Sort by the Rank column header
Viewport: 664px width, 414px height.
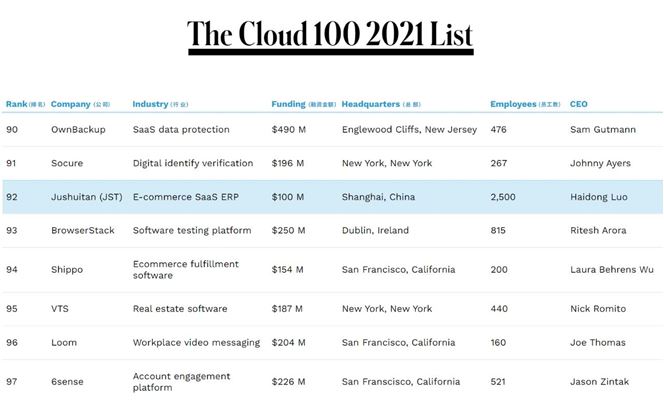coord(25,104)
